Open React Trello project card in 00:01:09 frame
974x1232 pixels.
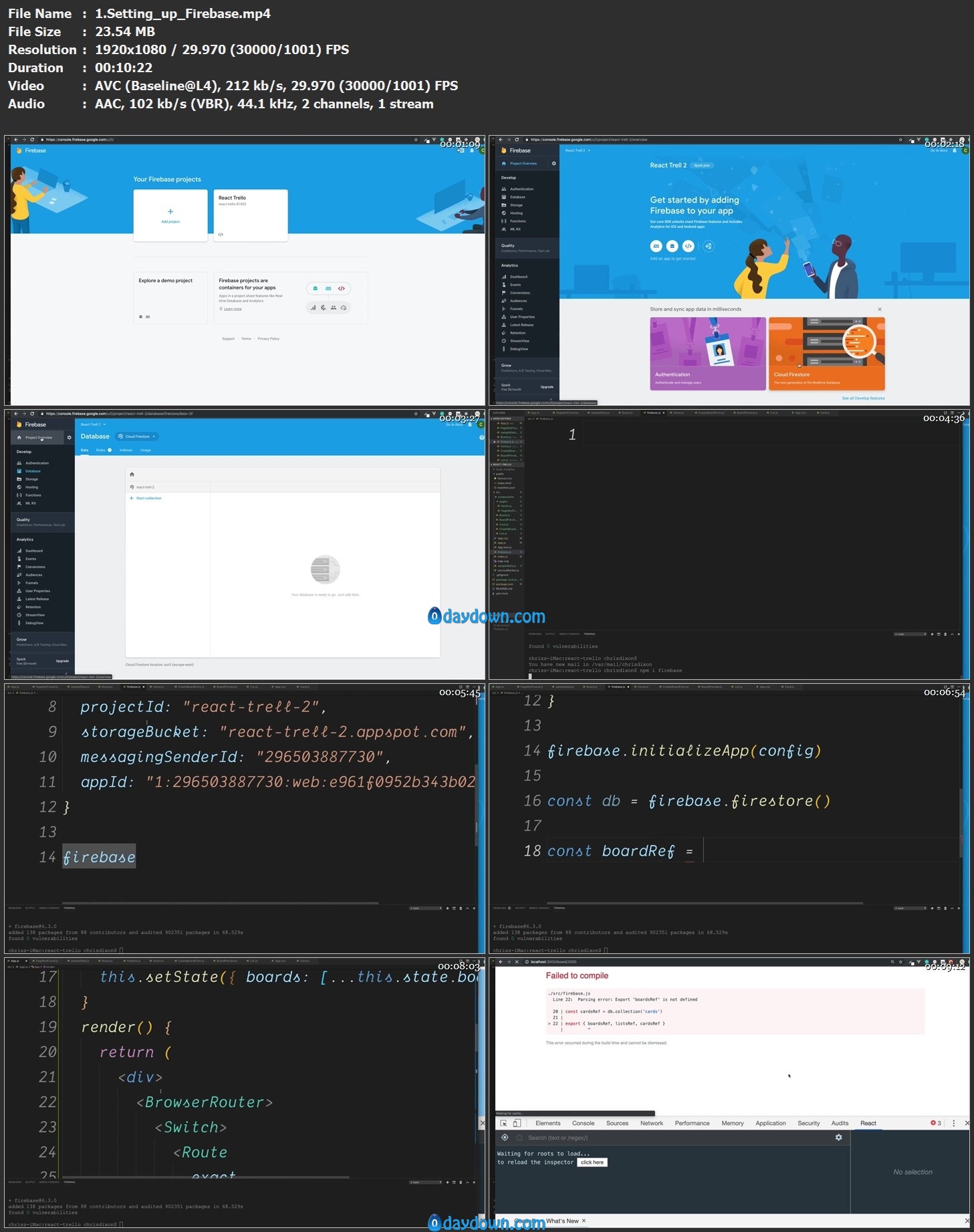[251, 215]
